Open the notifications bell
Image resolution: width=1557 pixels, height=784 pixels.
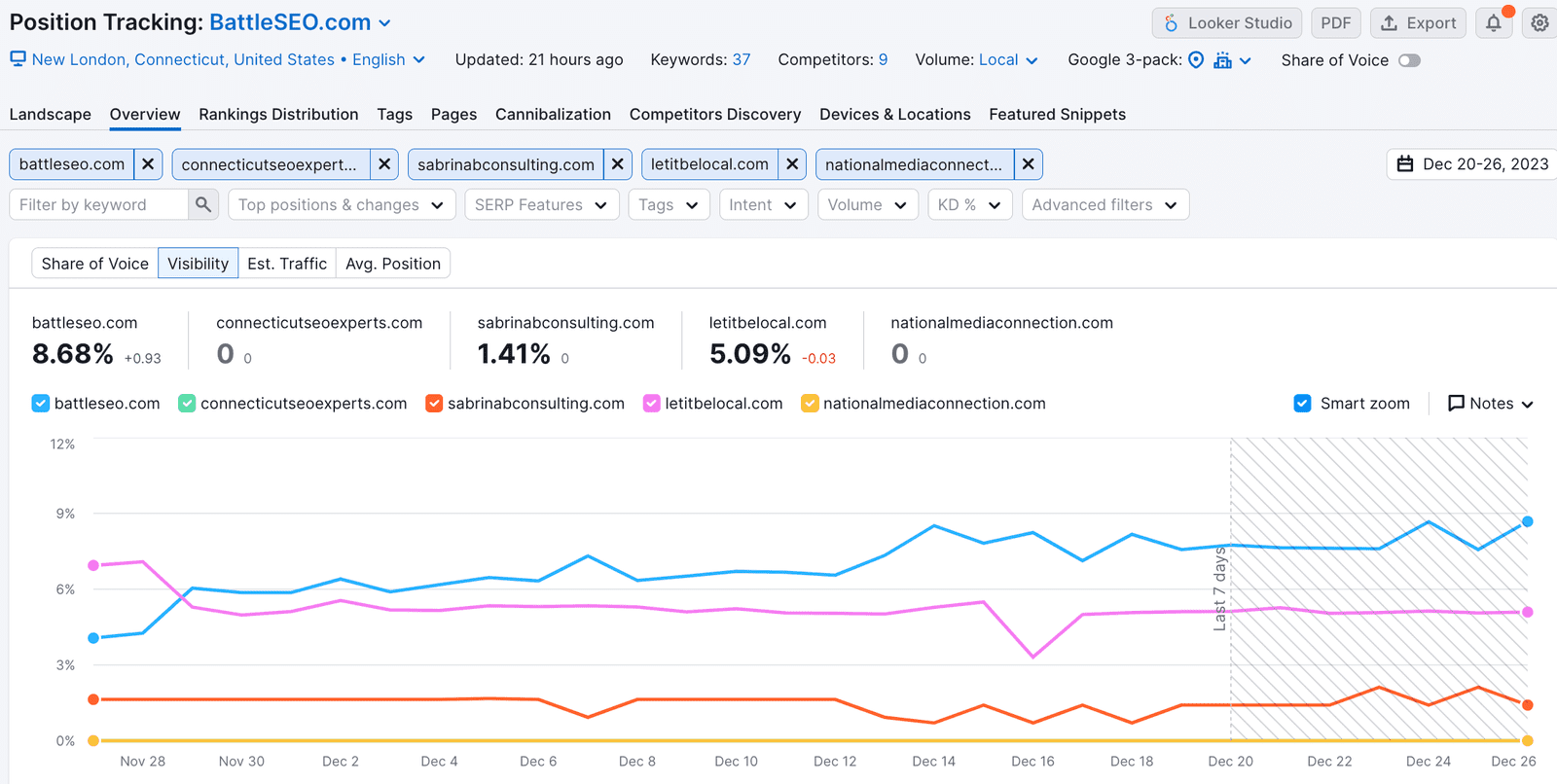pyautogui.click(x=1494, y=23)
